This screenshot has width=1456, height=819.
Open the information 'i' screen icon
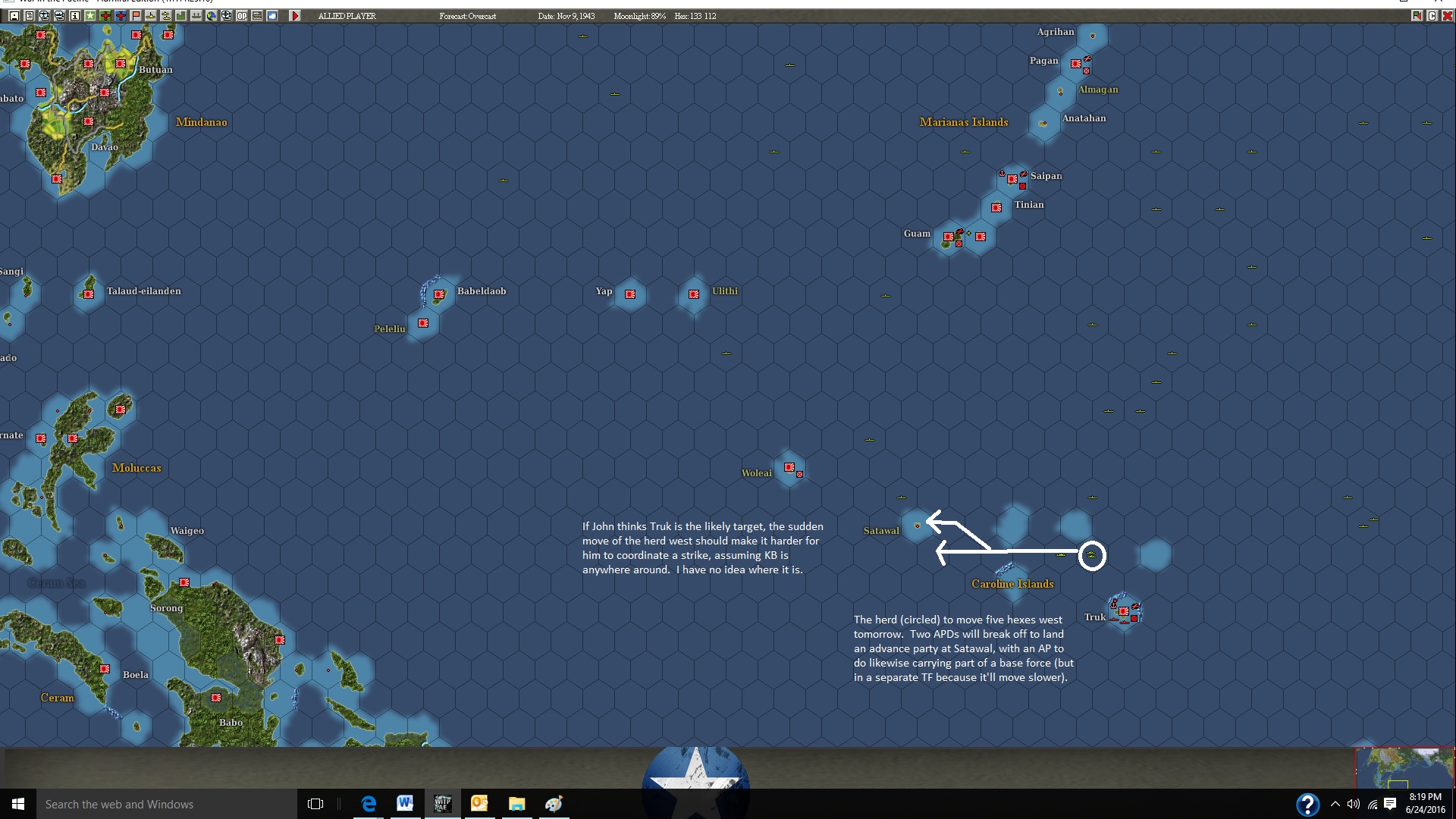tap(74, 15)
